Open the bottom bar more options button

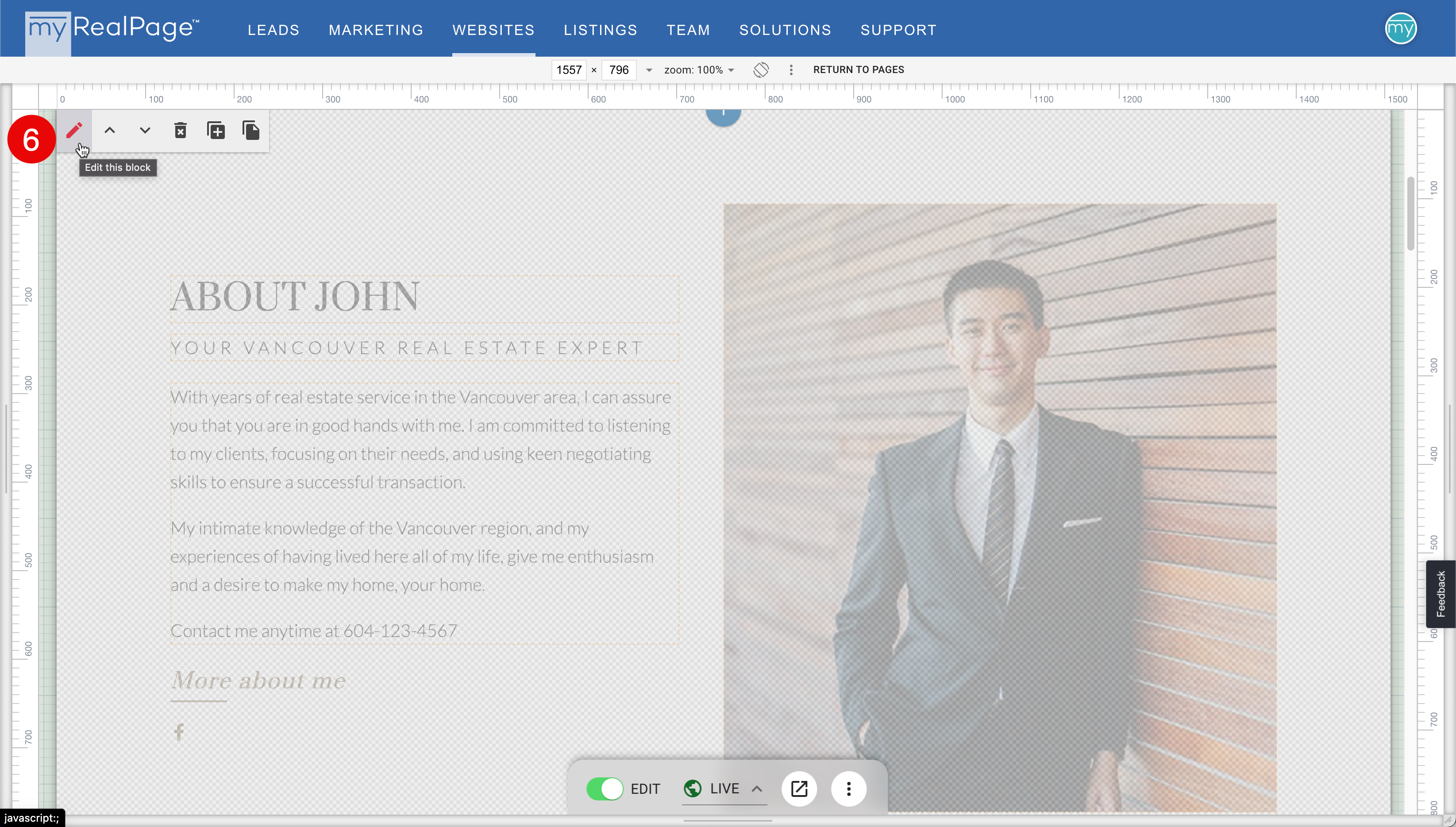[849, 789]
